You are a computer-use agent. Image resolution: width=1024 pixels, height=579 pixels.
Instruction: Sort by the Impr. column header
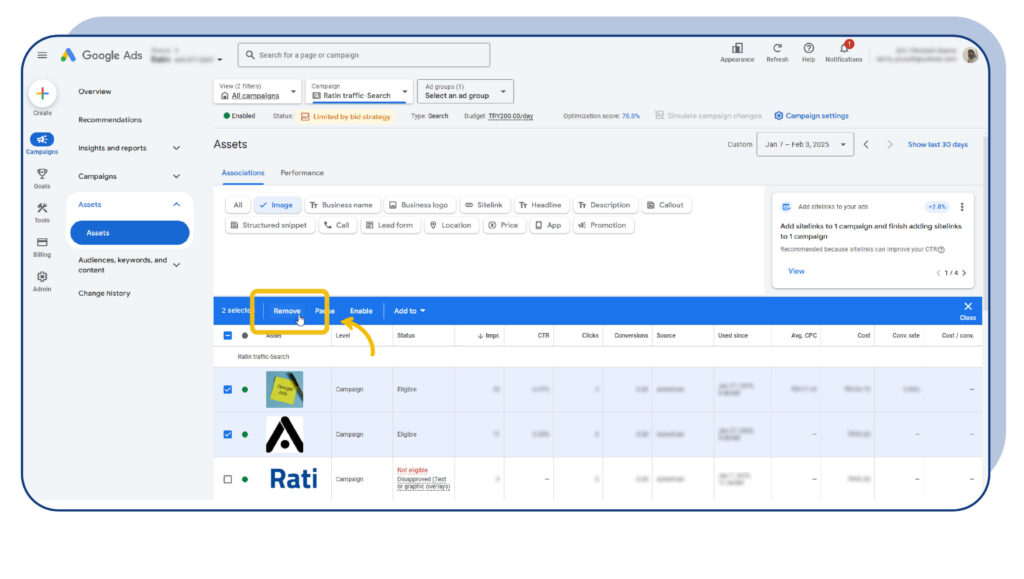pyautogui.click(x=488, y=336)
